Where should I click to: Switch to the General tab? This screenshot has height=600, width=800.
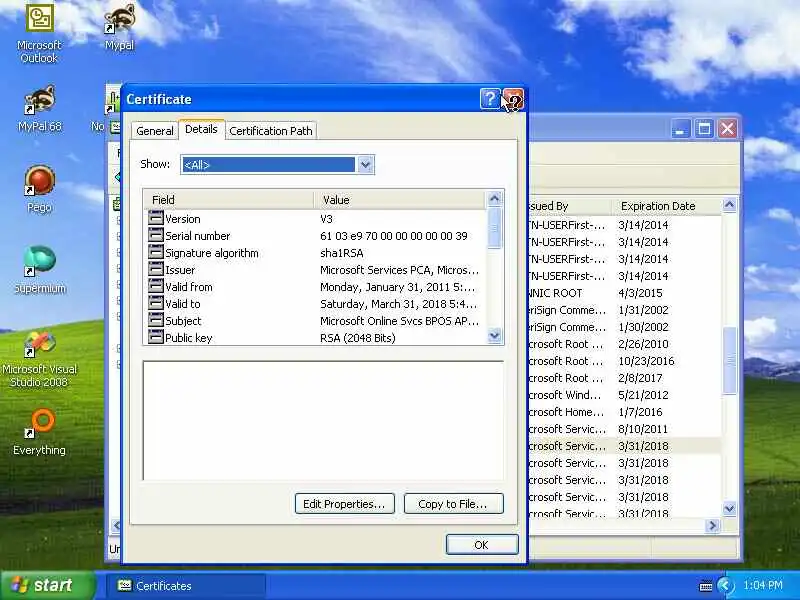(x=155, y=131)
